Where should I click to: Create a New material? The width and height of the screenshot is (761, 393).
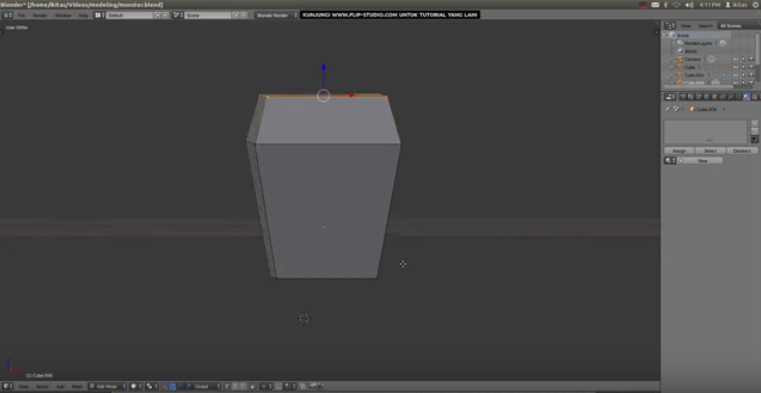[700, 160]
